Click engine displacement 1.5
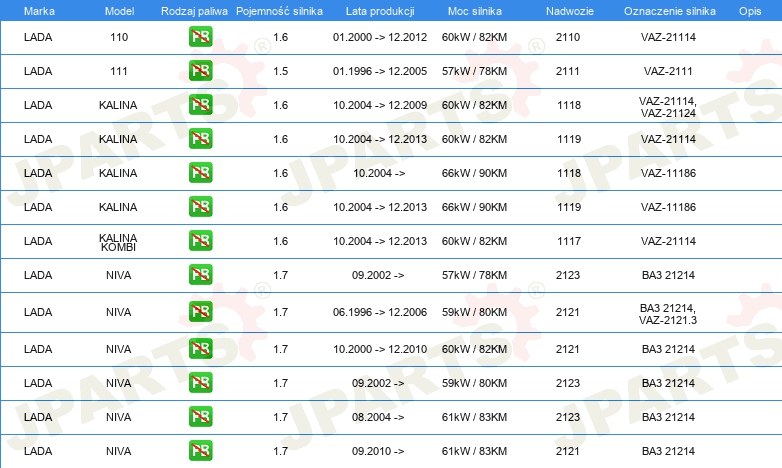 [x=281, y=71]
